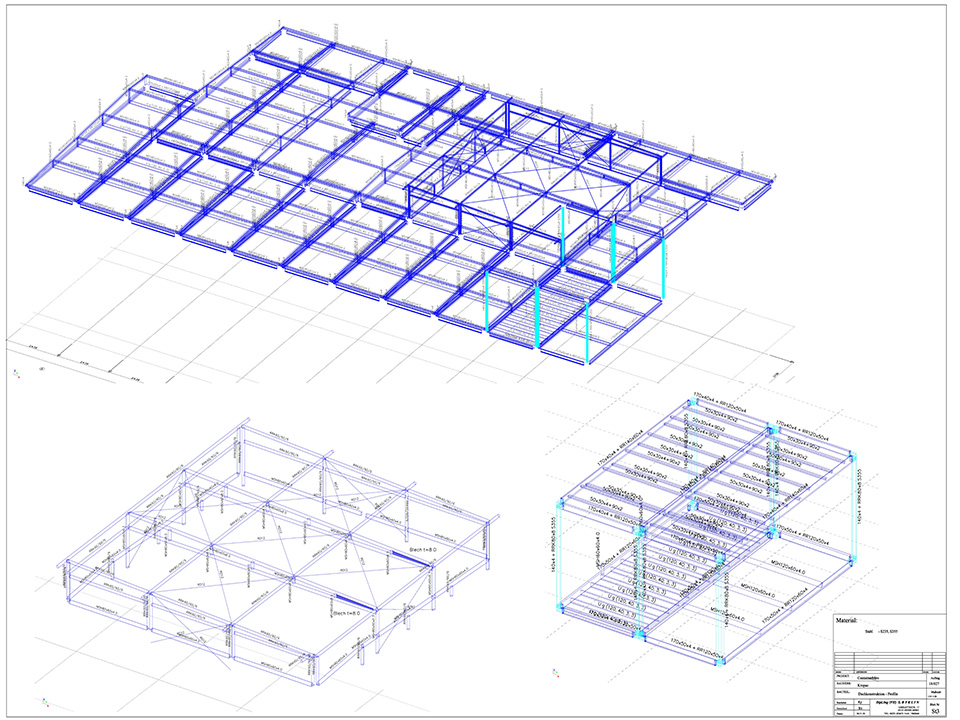960x720 pixels.
Task: Click the small circle marker beside top-view axis triad
Action: [41, 367]
